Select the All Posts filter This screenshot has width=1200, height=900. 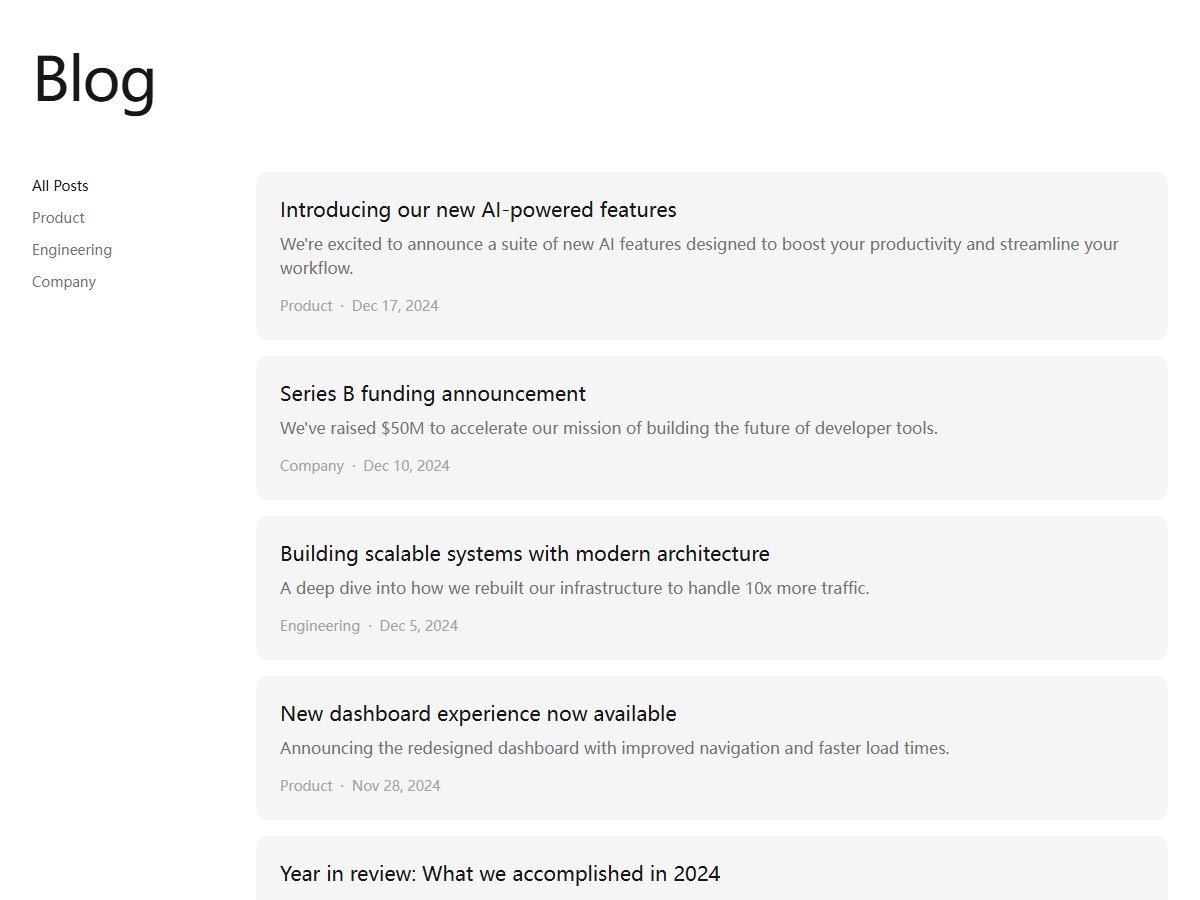60,186
